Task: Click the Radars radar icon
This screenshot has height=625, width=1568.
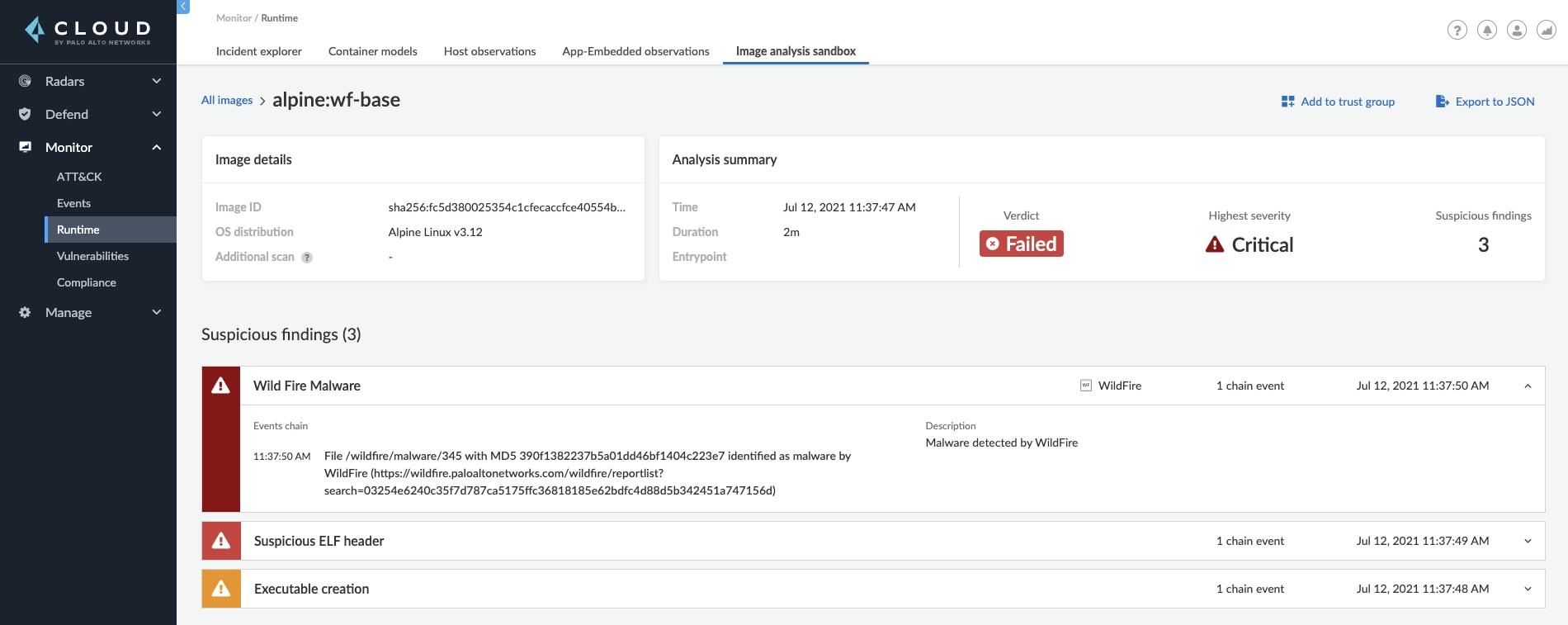Action: tap(25, 81)
